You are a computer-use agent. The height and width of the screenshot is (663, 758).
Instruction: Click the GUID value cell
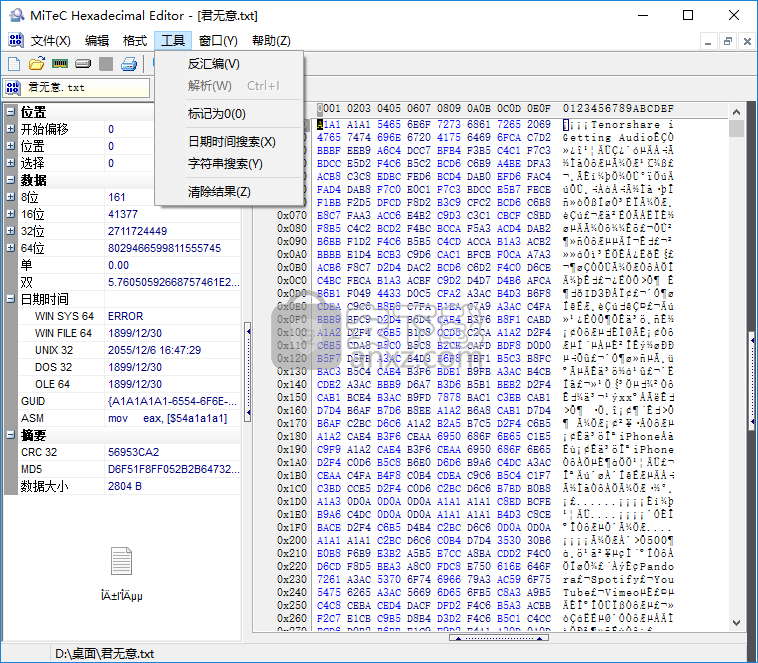(172, 401)
